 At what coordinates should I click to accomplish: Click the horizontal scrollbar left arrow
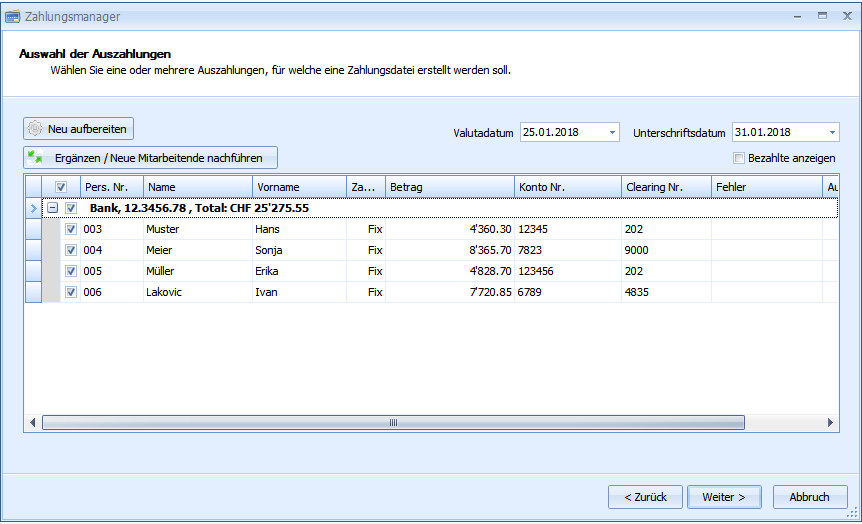(x=32, y=424)
